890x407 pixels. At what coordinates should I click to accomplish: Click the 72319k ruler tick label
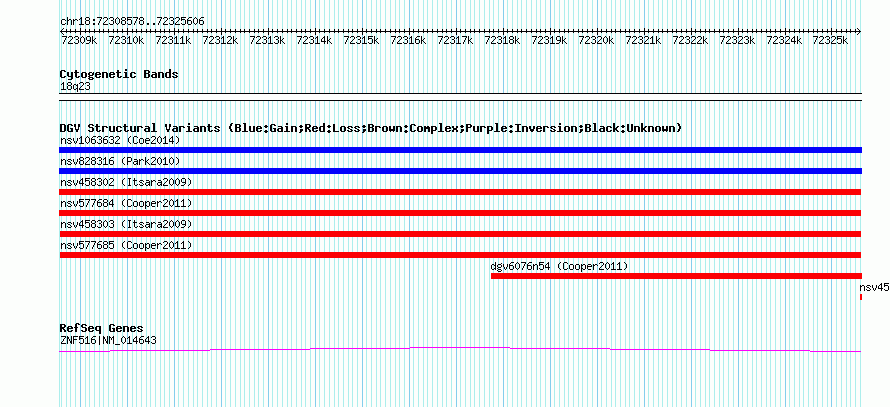pos(549,41)
